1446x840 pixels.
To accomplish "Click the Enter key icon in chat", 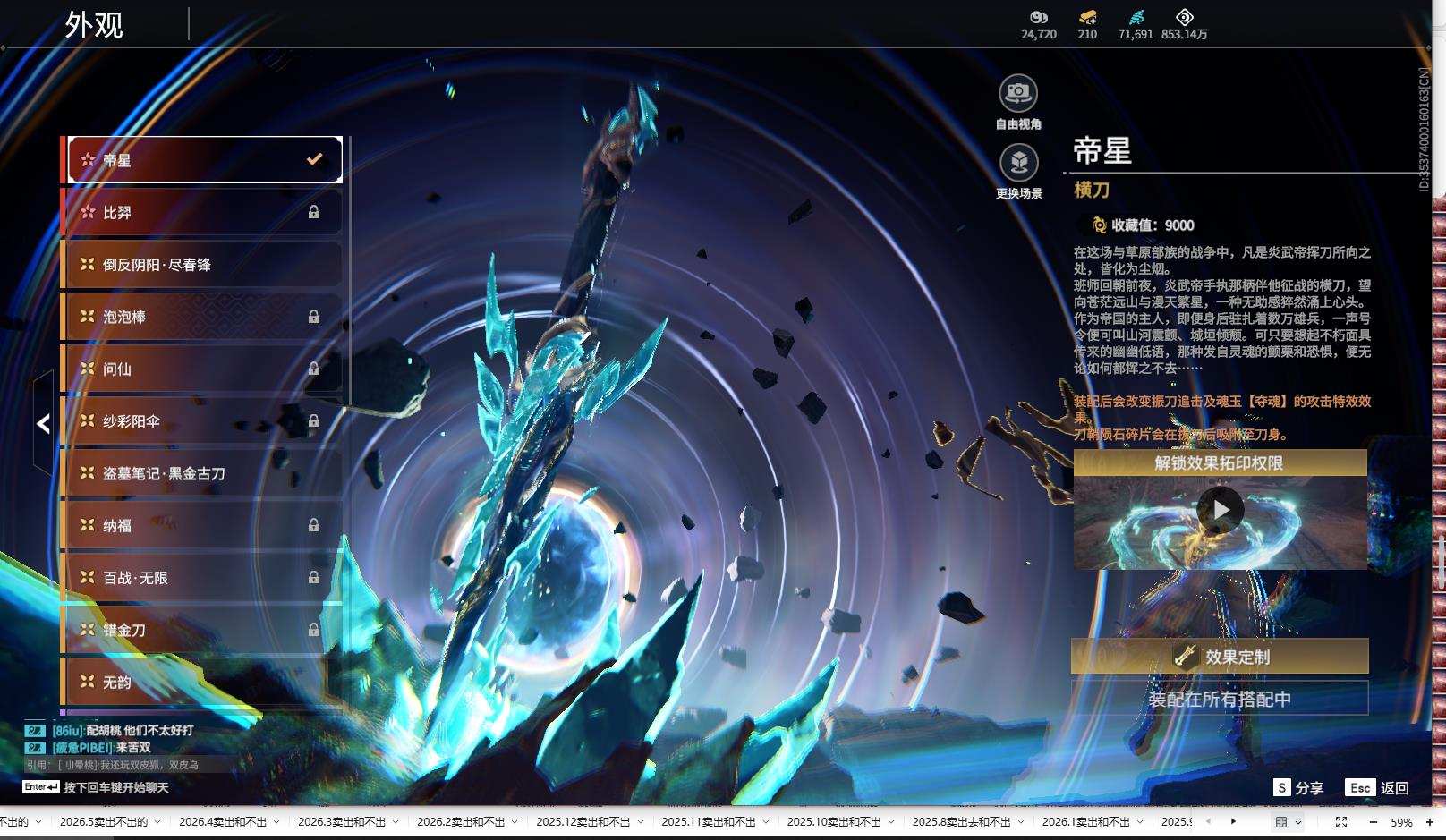I will pos(41,787).
